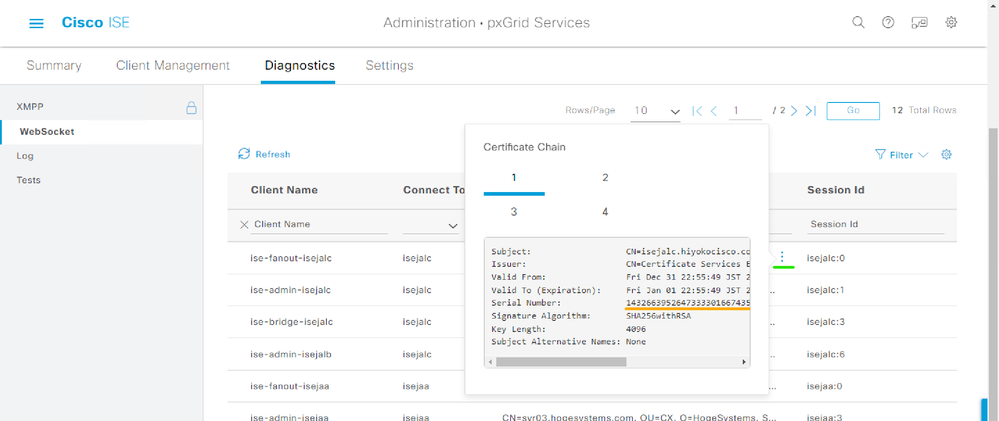The width and height of the screenshot is (999, 421).
Task: Select XMPP in the sidebar
Action: coord(30,107)
